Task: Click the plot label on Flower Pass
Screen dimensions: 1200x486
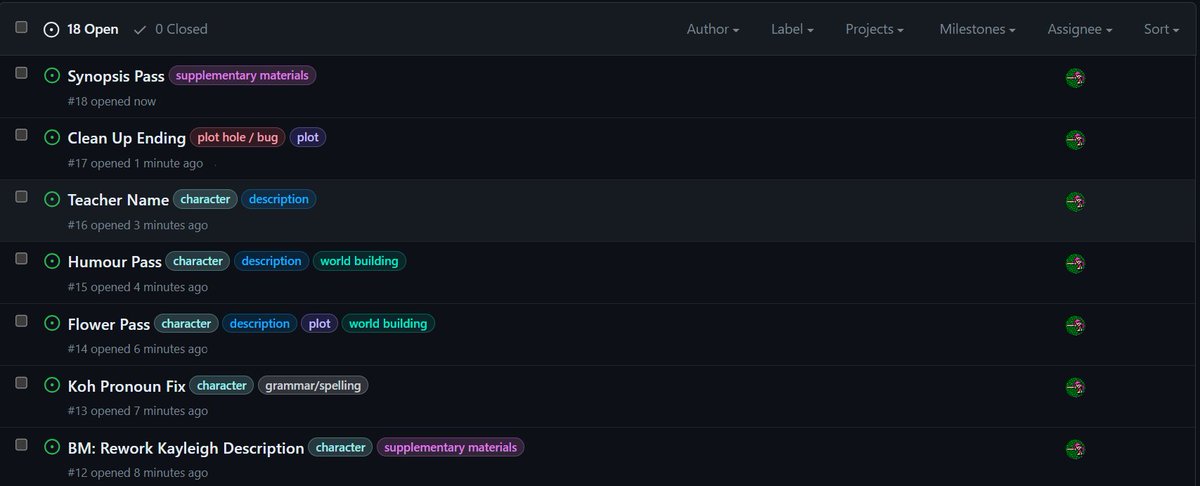Action: (319, 324)
